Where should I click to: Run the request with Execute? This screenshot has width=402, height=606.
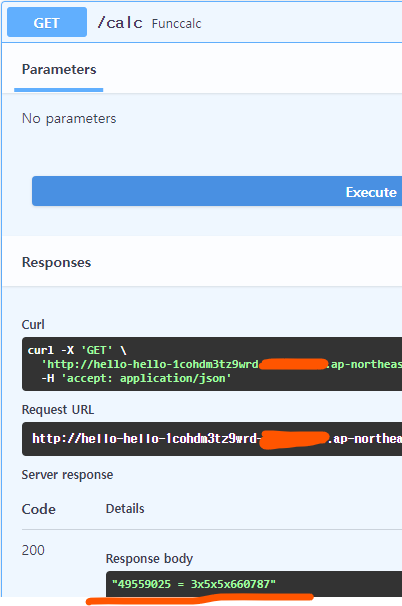217,191
